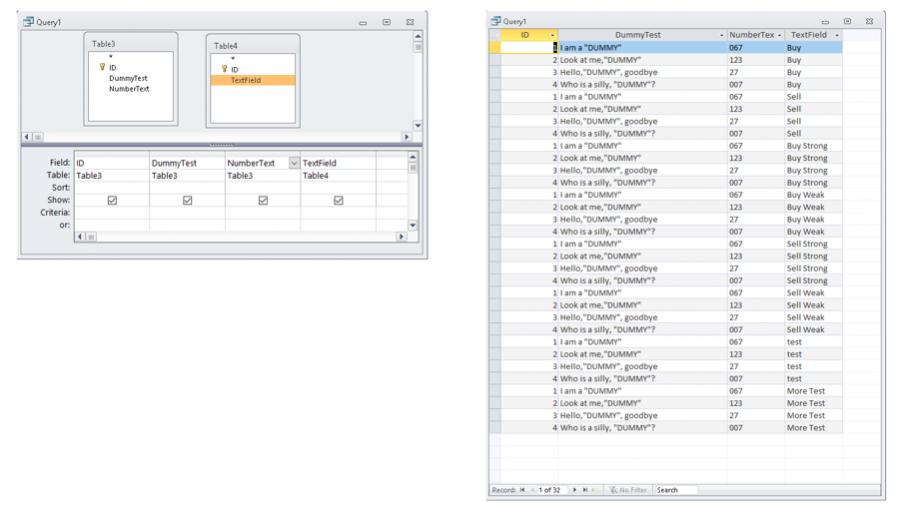The image size is (913, 522).
Task: Click right arrow of design grid horizontal scrollbar
Action: 401,237
